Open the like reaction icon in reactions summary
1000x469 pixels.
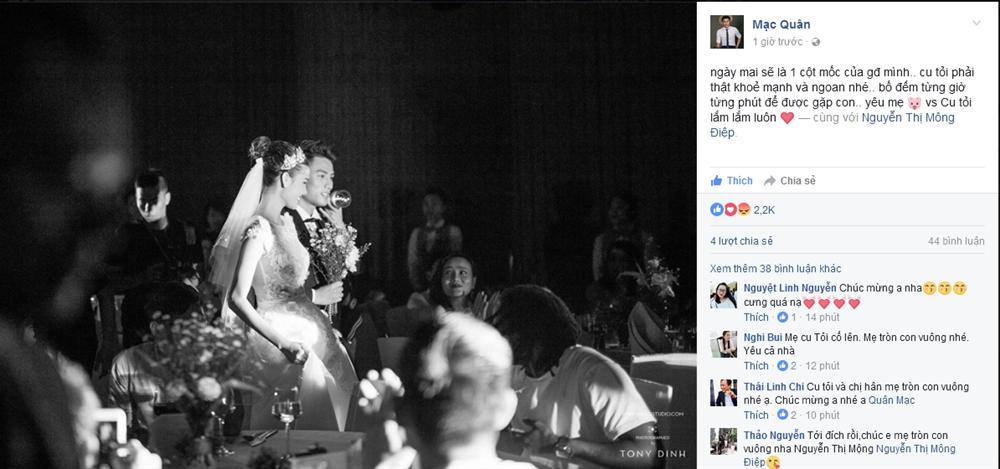[x=717, y=209]
